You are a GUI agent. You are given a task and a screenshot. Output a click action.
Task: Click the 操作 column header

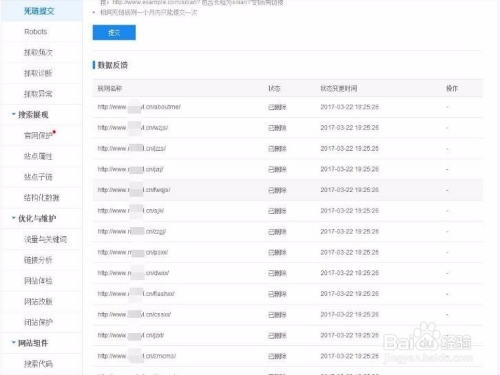coord(452,88)
